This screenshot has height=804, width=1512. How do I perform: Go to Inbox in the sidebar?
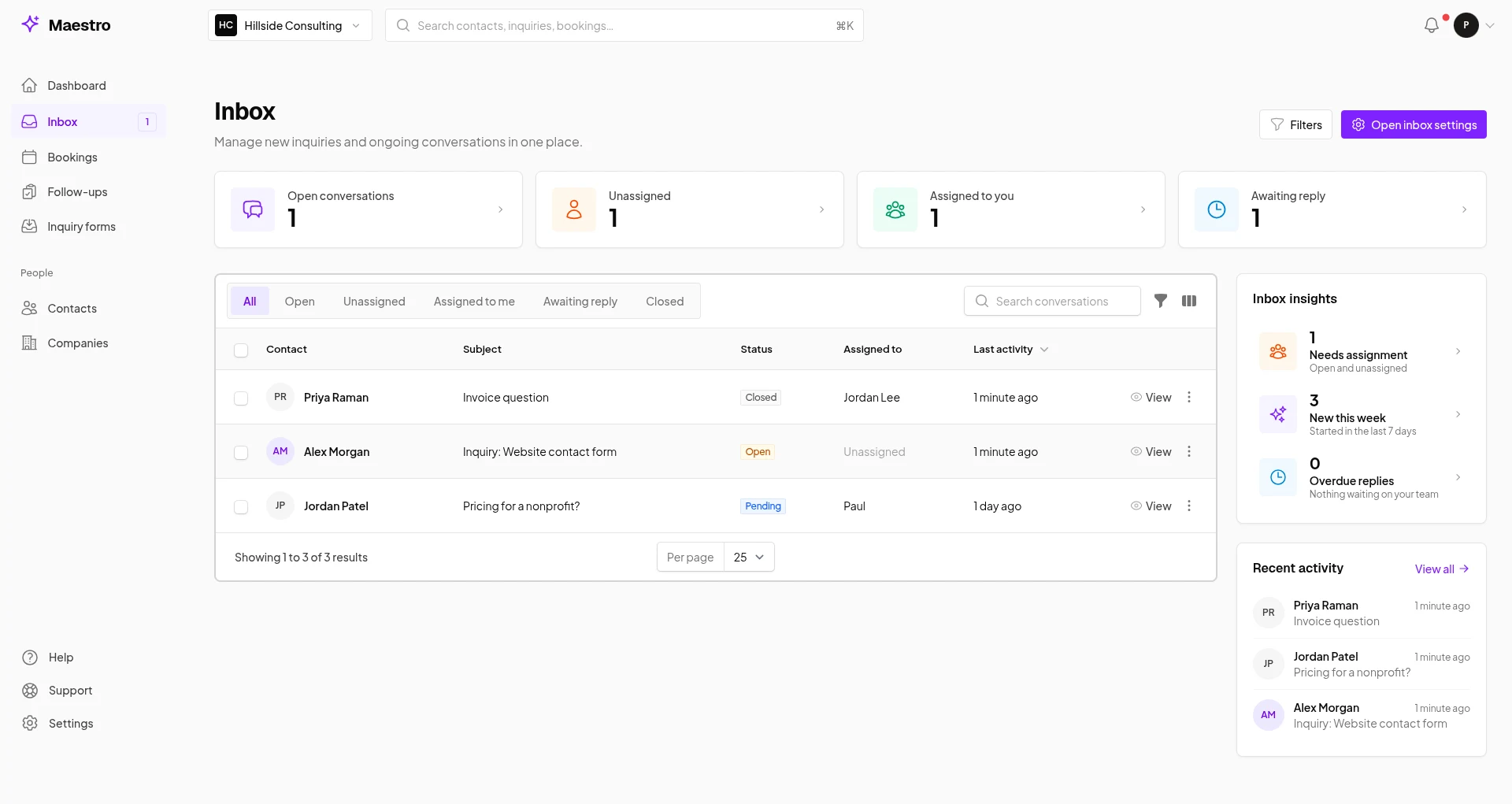tap(89, 121)
